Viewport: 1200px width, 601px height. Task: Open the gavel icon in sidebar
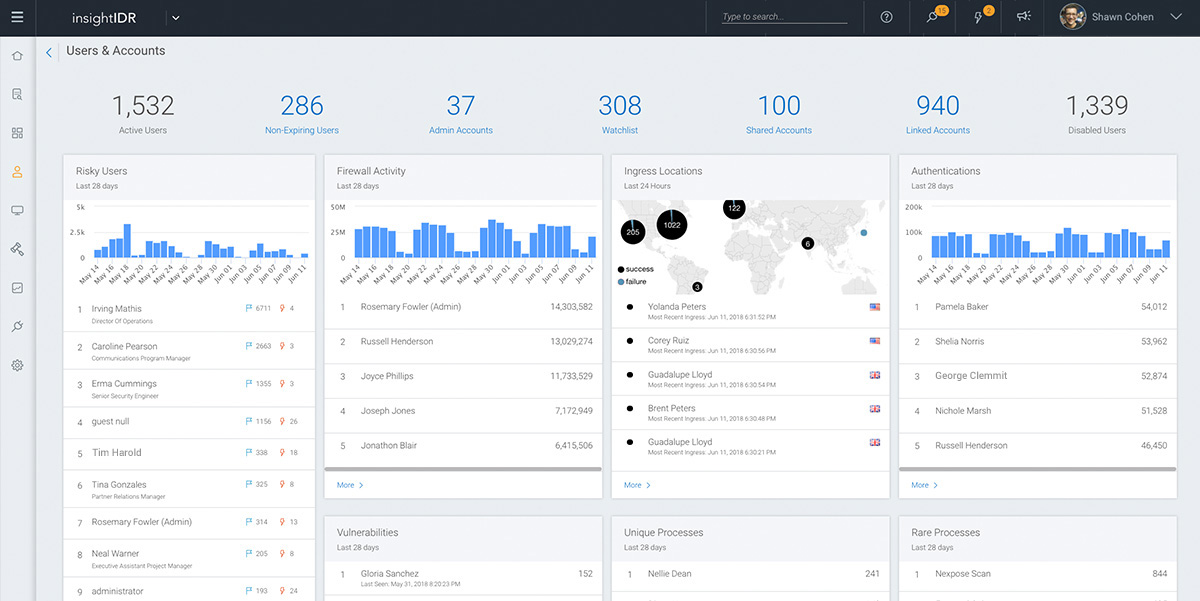(x=17, y=249)
